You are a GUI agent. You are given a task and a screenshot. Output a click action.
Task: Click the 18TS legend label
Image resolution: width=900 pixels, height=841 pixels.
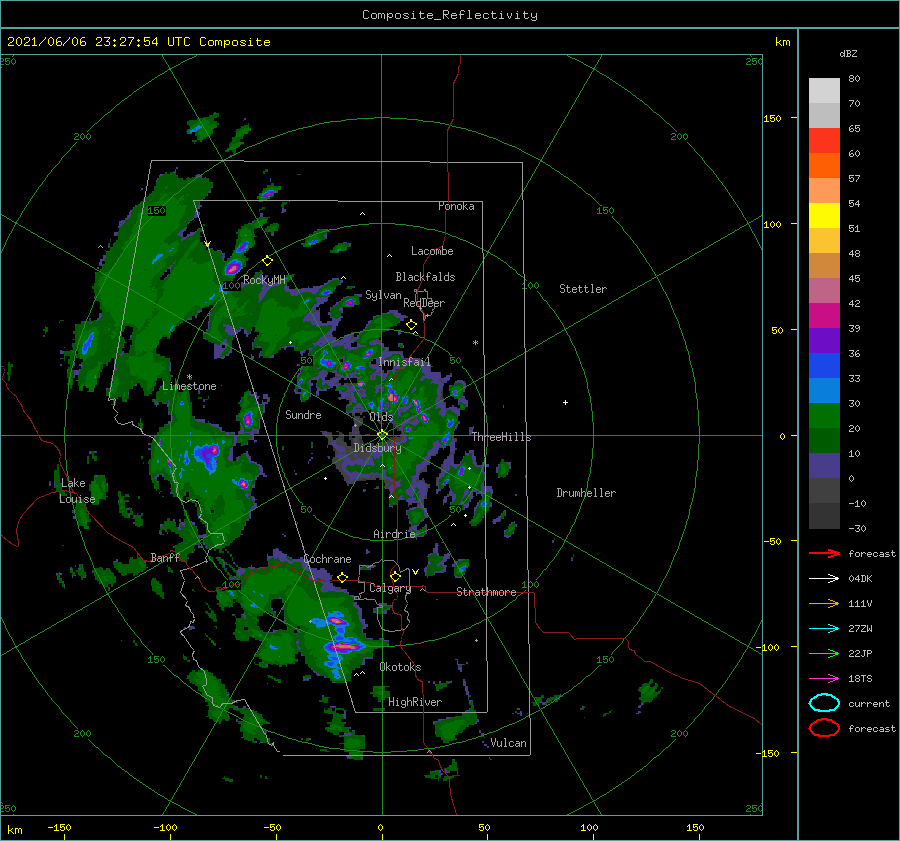pyautogui.click(x=860, y=679)
